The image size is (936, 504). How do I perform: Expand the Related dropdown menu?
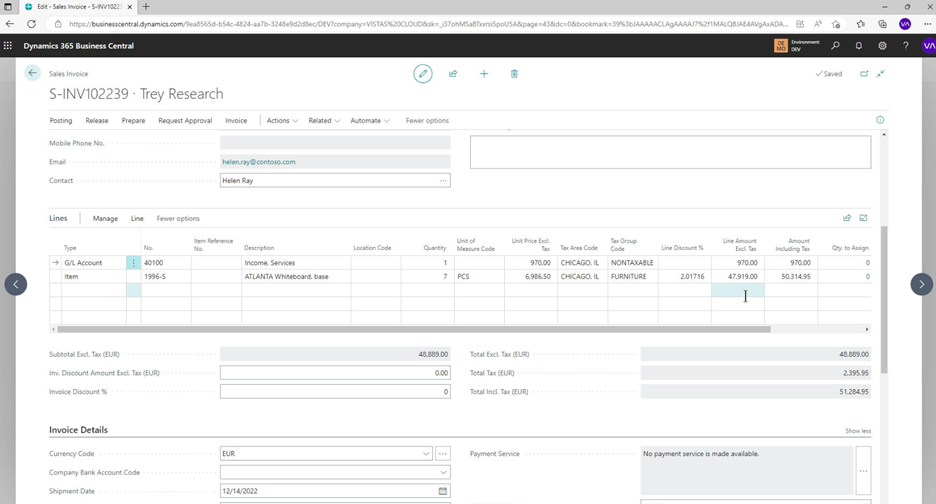pos(323,121)
